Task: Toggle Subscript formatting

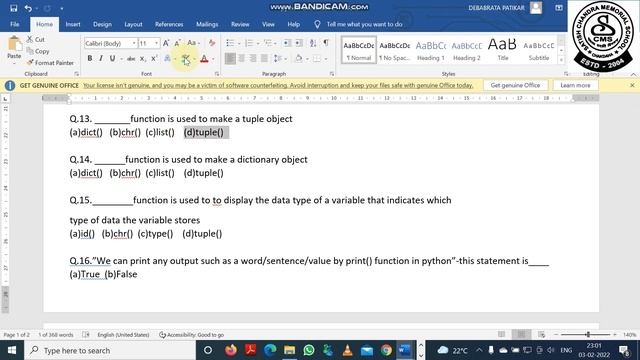Action: (x=142, y=59)
